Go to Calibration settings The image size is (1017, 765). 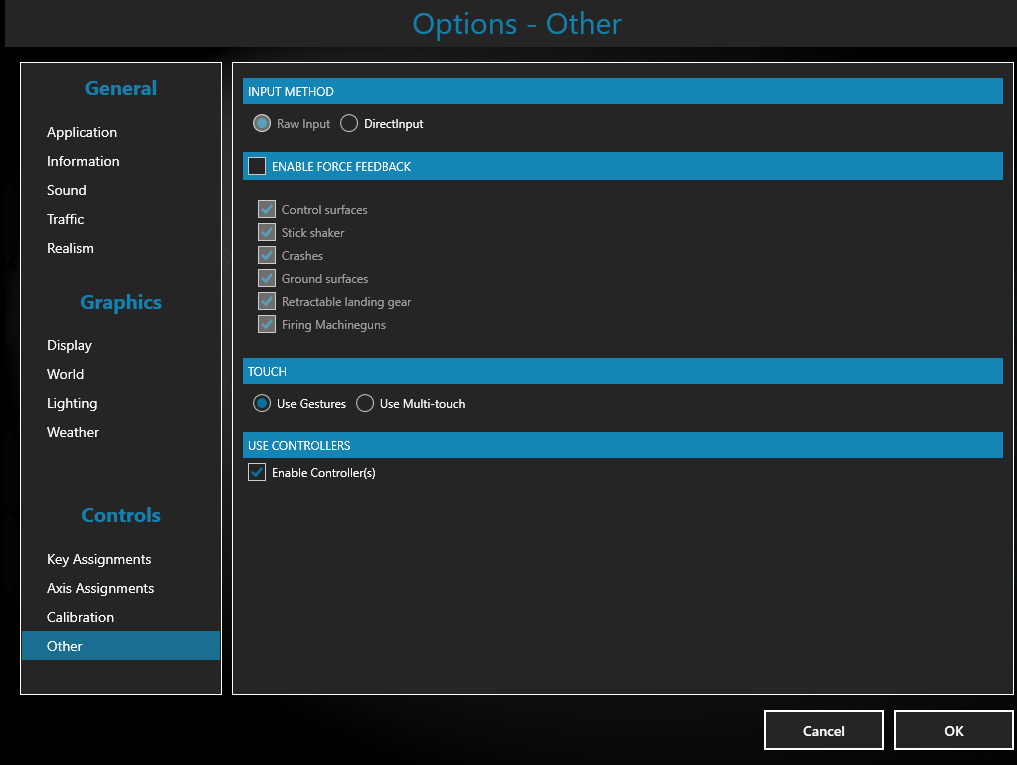coord(80,617)
